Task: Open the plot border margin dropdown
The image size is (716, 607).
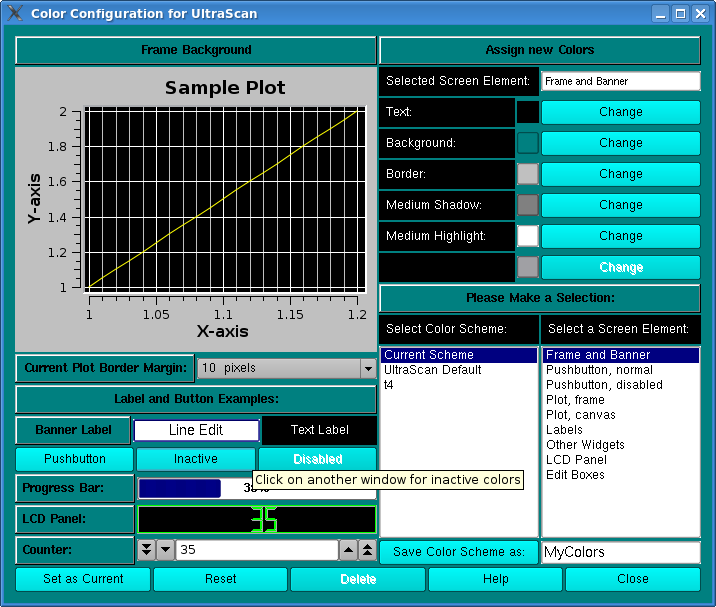Action: pos(368,369)
